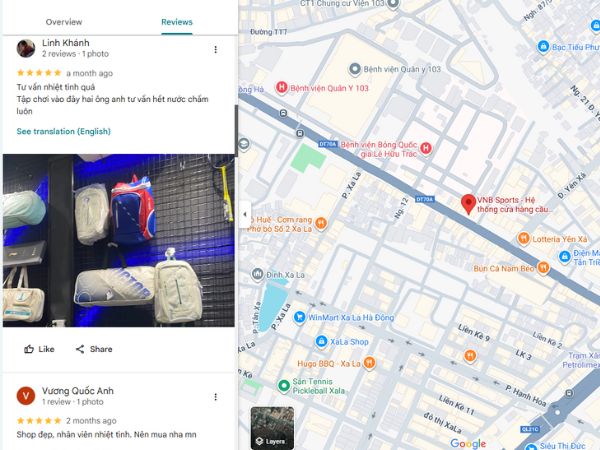Toggle the Layers satellite view button

pyautogui.click(x=272, y=428)
